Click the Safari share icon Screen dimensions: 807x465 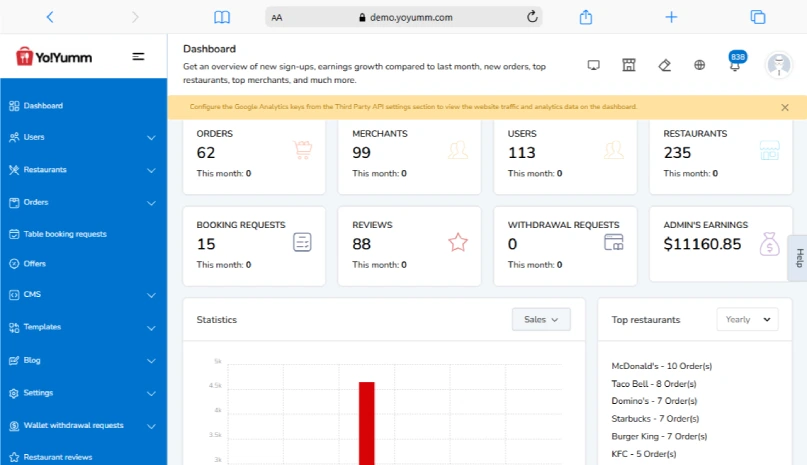pyautogui.click(x=586, y=17)
